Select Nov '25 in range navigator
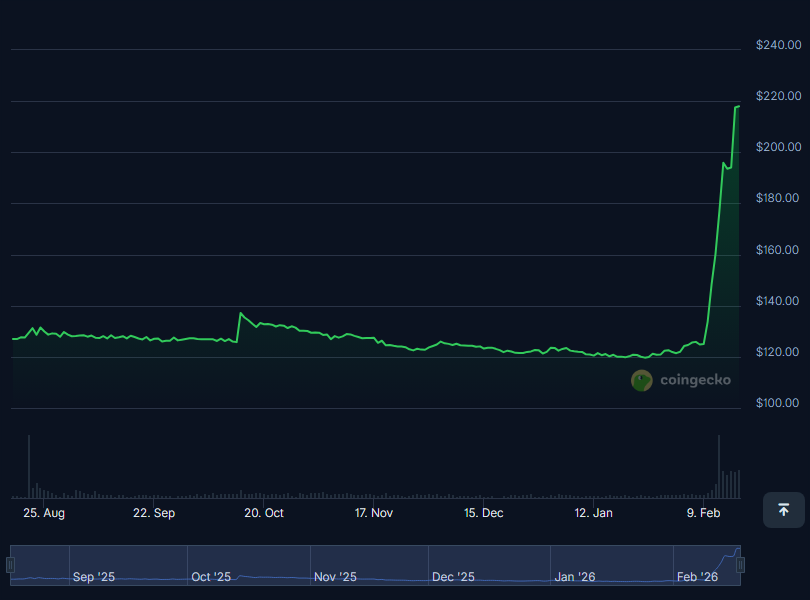This screenshot has height=600, width=810. 335,577
